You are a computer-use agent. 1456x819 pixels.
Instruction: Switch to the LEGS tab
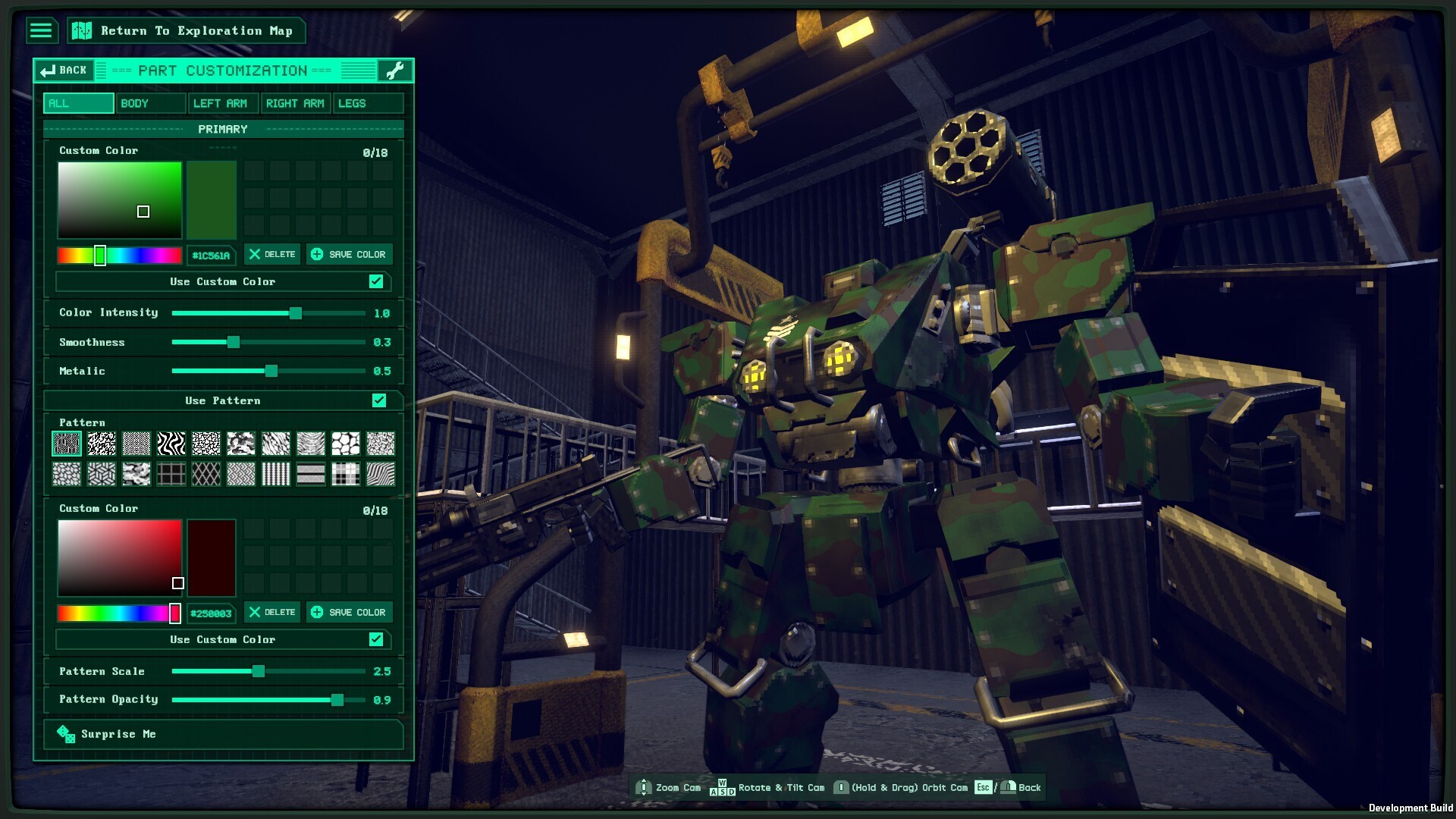coord(368,103)
